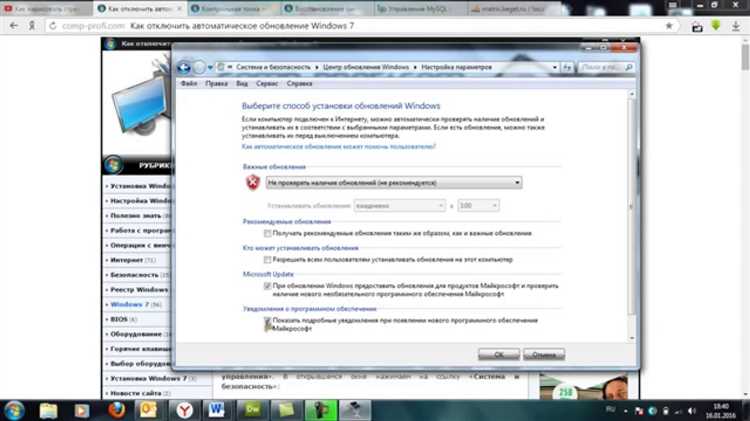The height and width of the screenshot is (421, 750).
Task: Click the red shield icon under important updates
Action: [253, 182]
